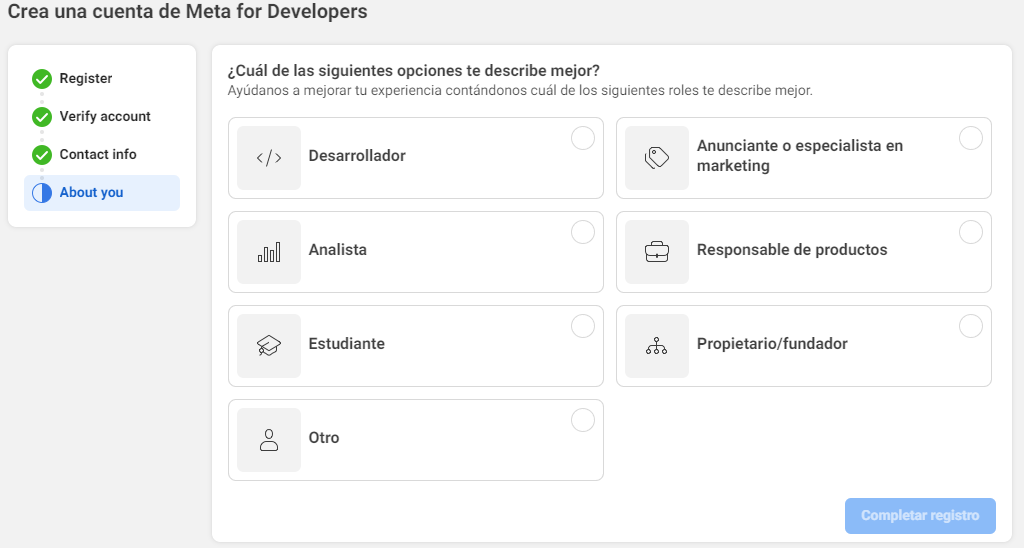
Task: Click the Estudiante option label
Action: tap(347, 345)
